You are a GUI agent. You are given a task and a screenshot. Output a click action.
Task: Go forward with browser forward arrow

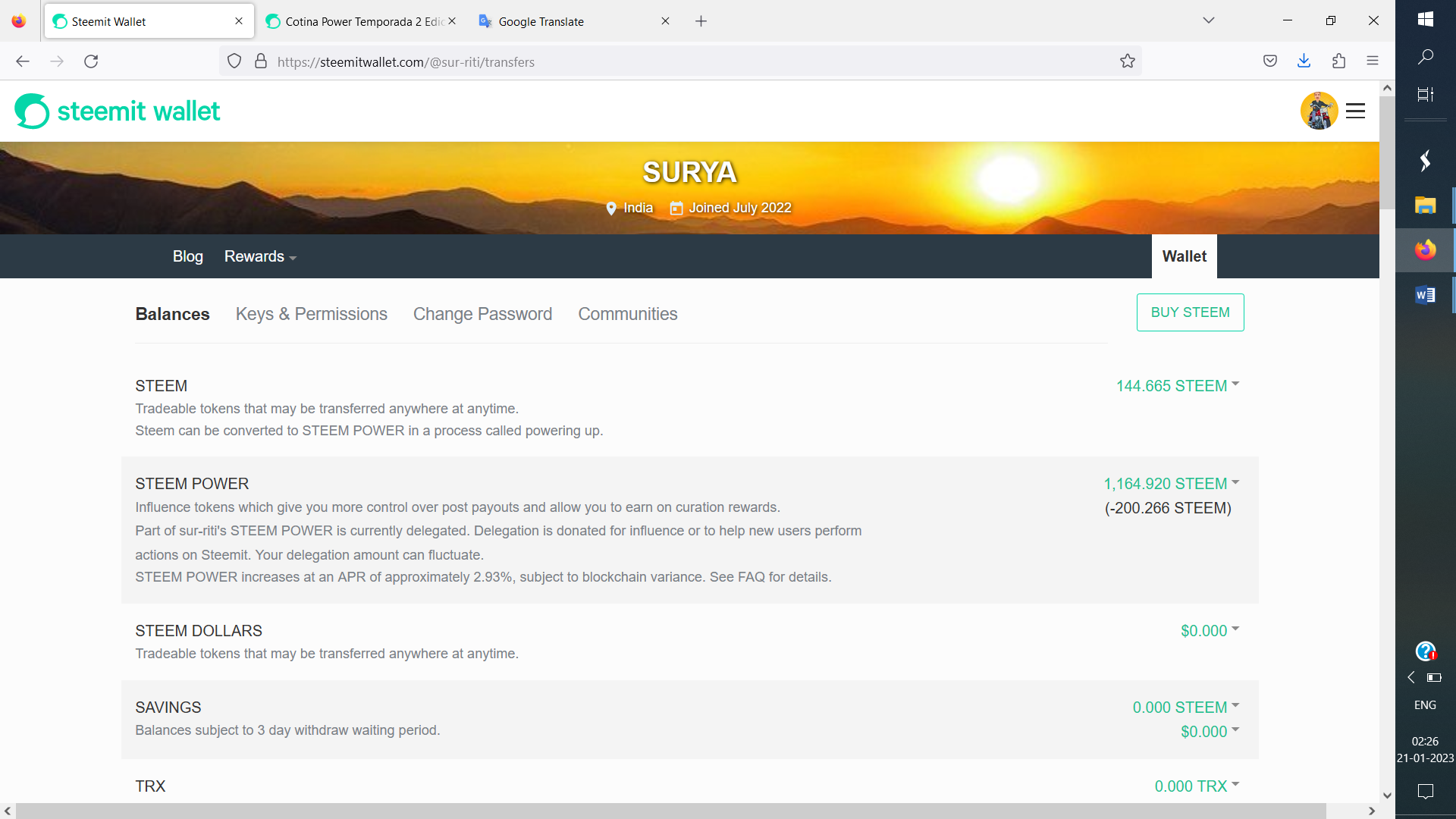tap(57, 61)
